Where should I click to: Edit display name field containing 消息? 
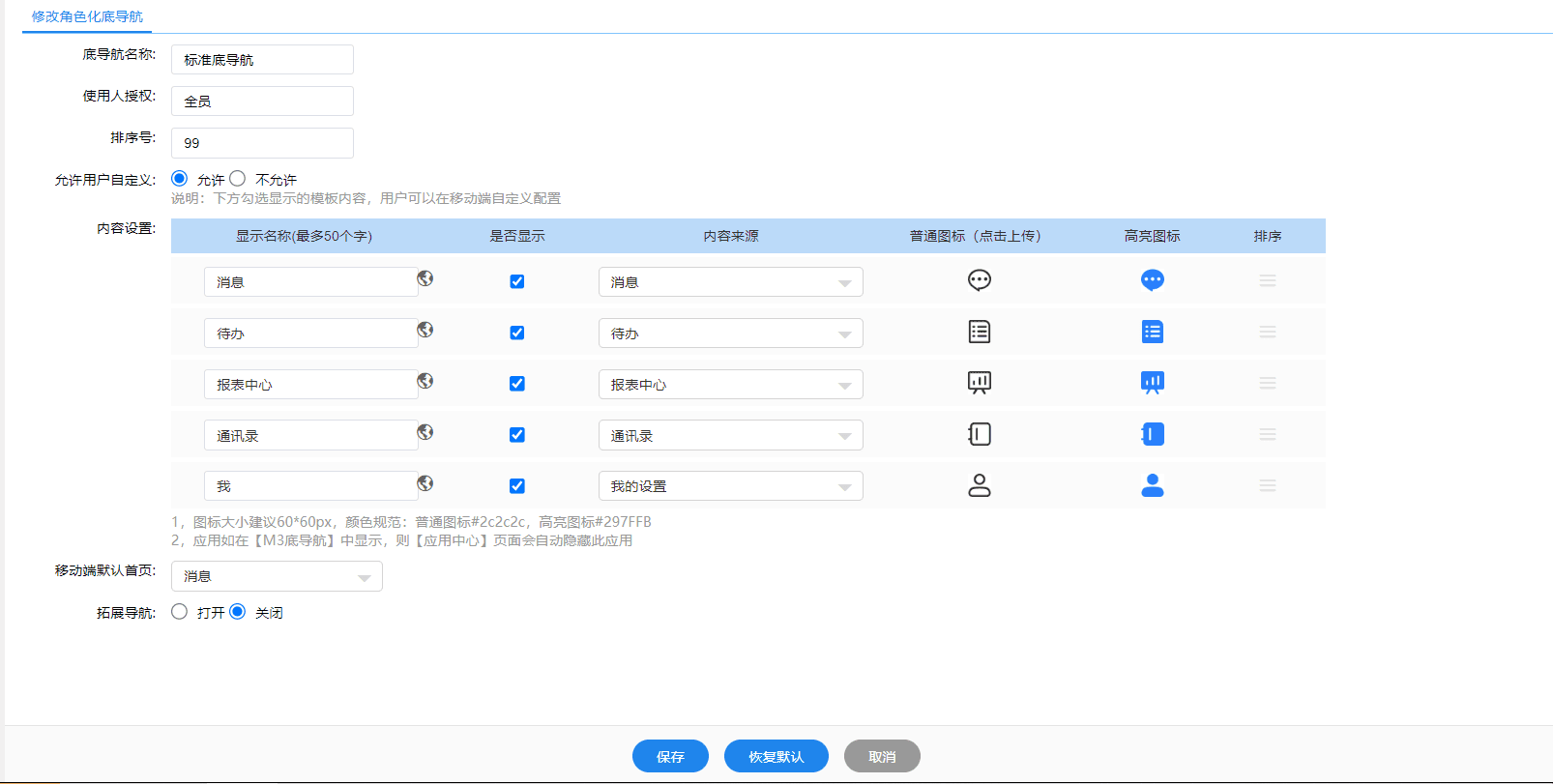coord(310,282)
